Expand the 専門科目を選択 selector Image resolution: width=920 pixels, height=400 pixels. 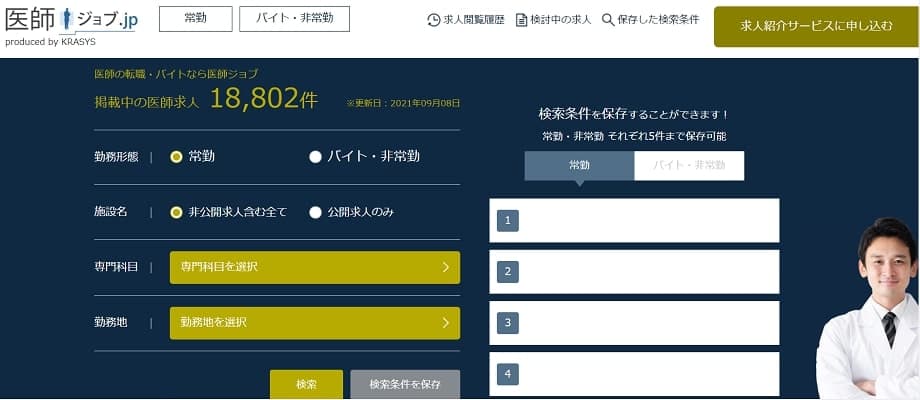click(314, 267)
